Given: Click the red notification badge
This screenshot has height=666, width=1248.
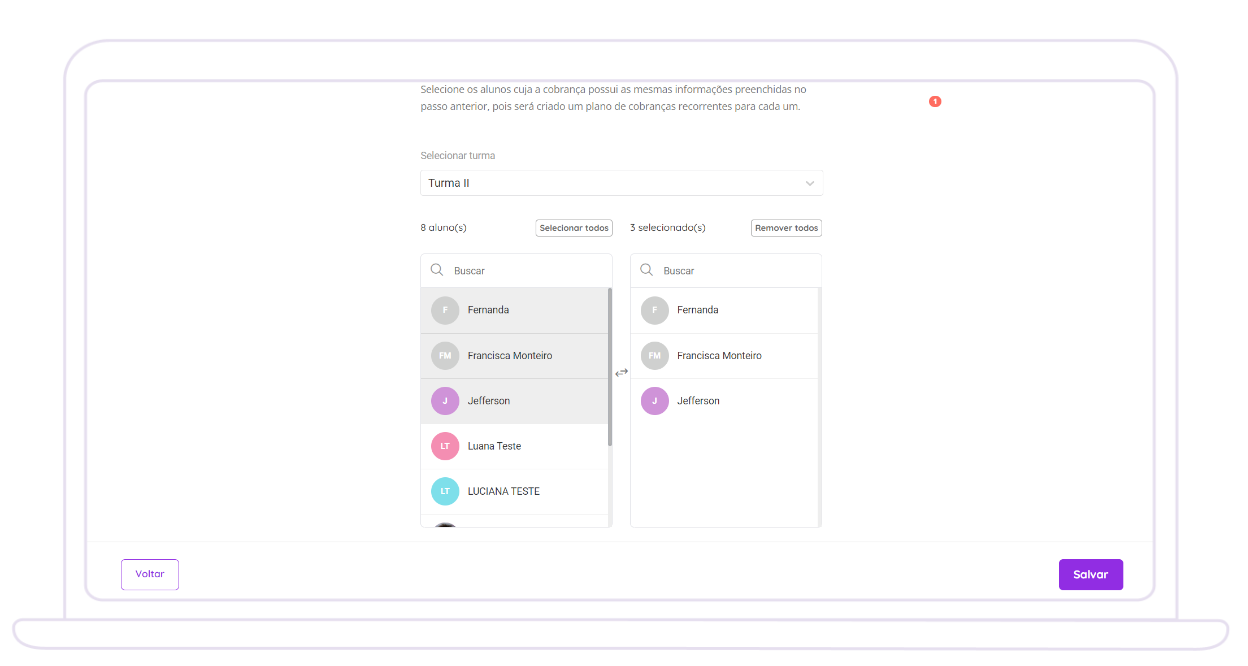Looking at the screenshot, I should (x=935, y=101).
